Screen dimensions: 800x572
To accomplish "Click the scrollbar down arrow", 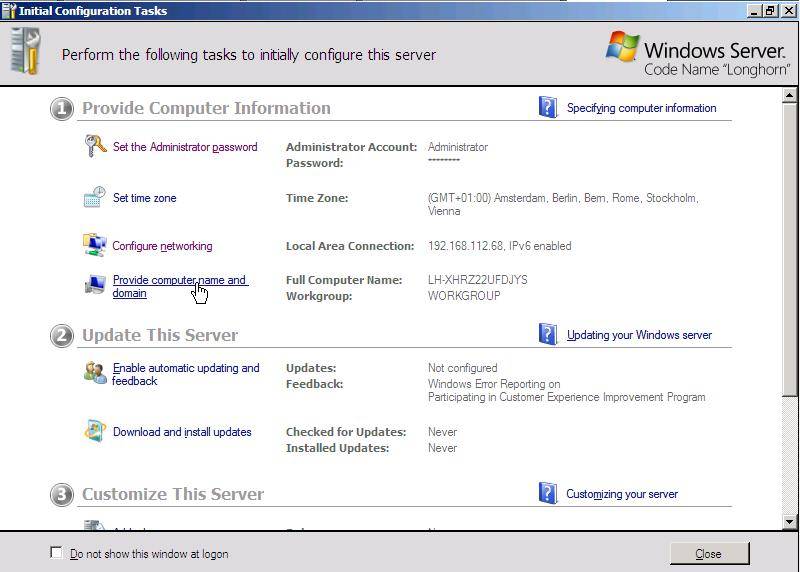I will (789, 521).
